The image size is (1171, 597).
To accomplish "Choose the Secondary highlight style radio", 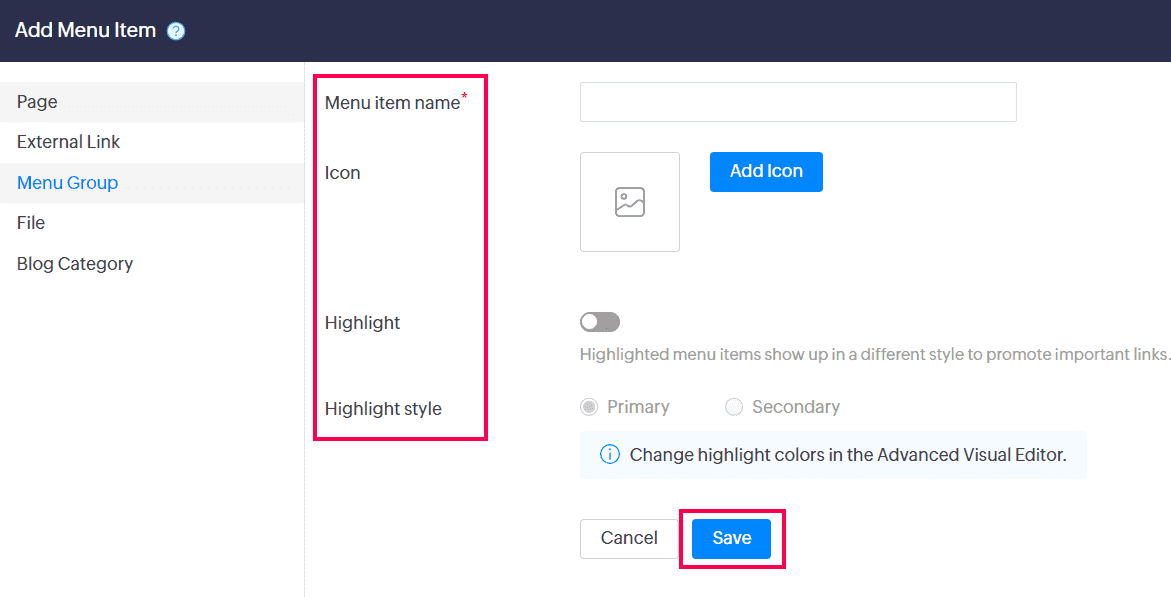I will point(734,406).
